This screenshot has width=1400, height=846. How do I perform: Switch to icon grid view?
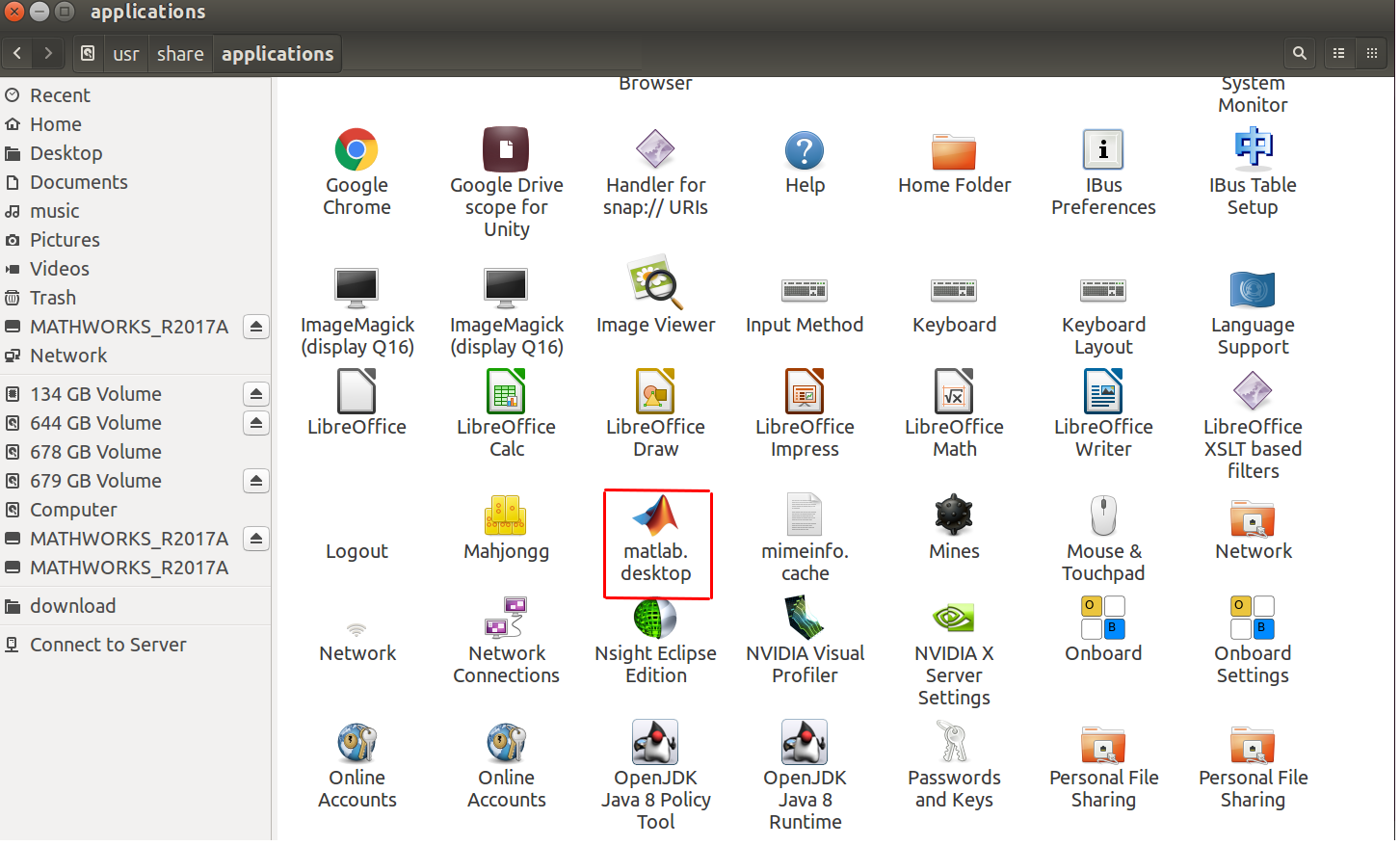coord(1371,53)
